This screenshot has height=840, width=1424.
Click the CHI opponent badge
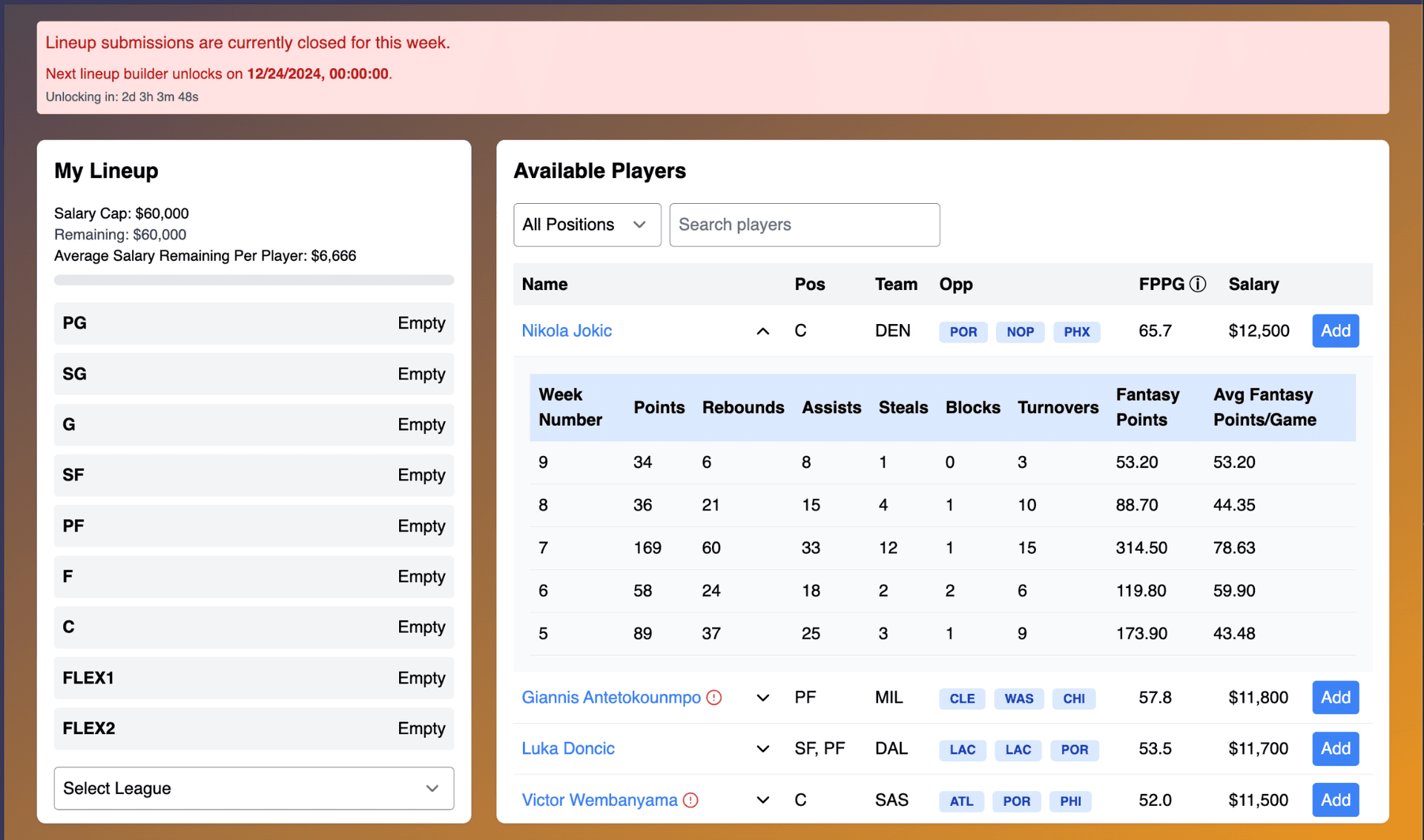click(x=1073, y=698)
